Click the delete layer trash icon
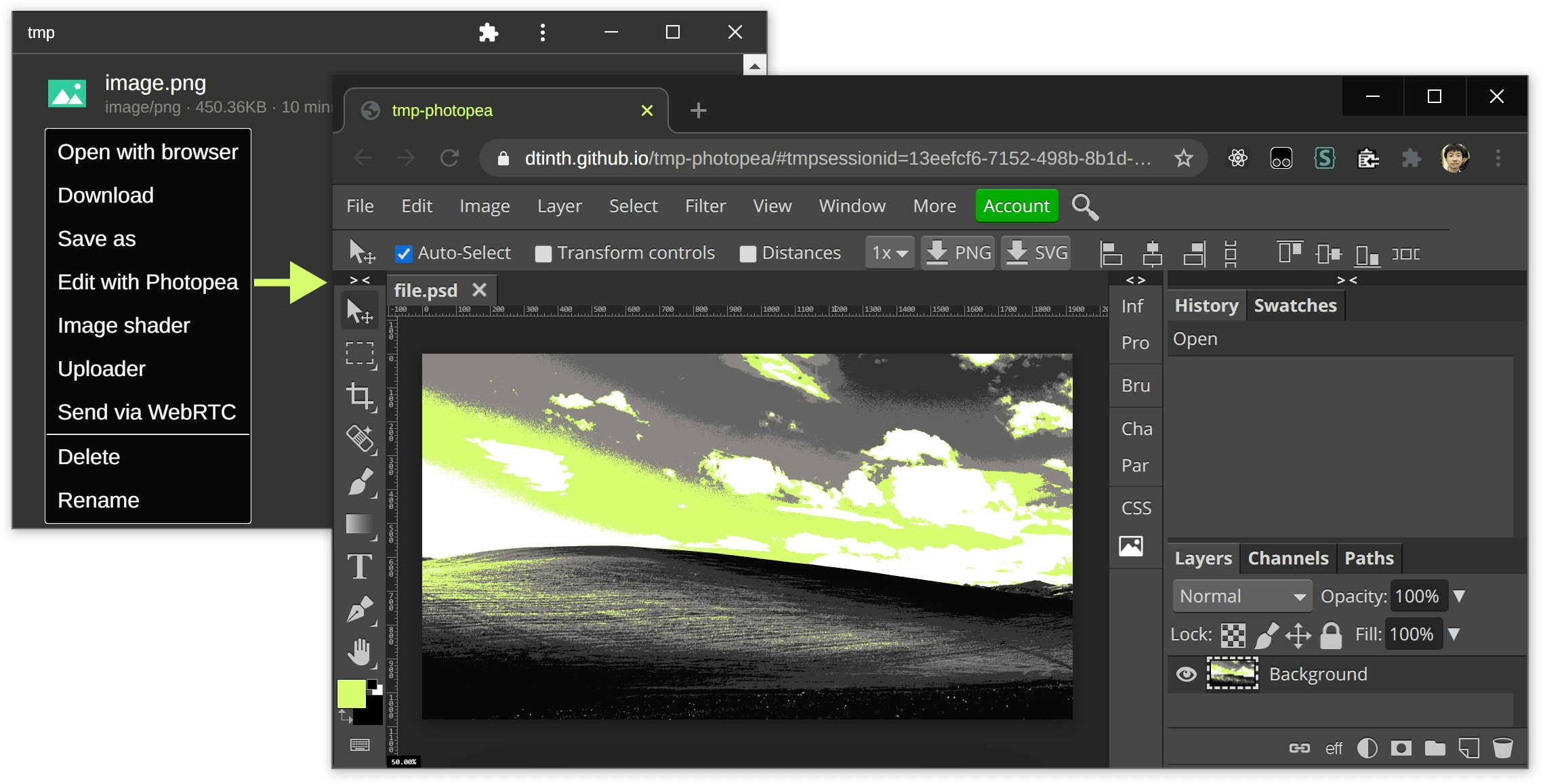 click(1502, 748)
